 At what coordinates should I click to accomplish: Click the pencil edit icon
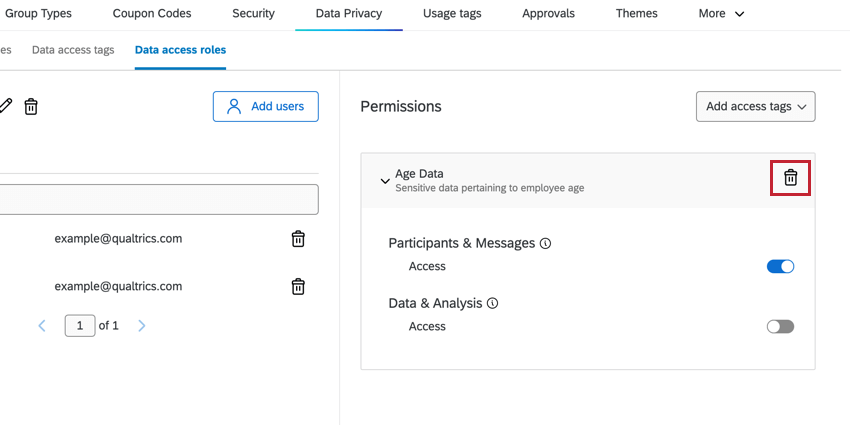click(5, 106)
